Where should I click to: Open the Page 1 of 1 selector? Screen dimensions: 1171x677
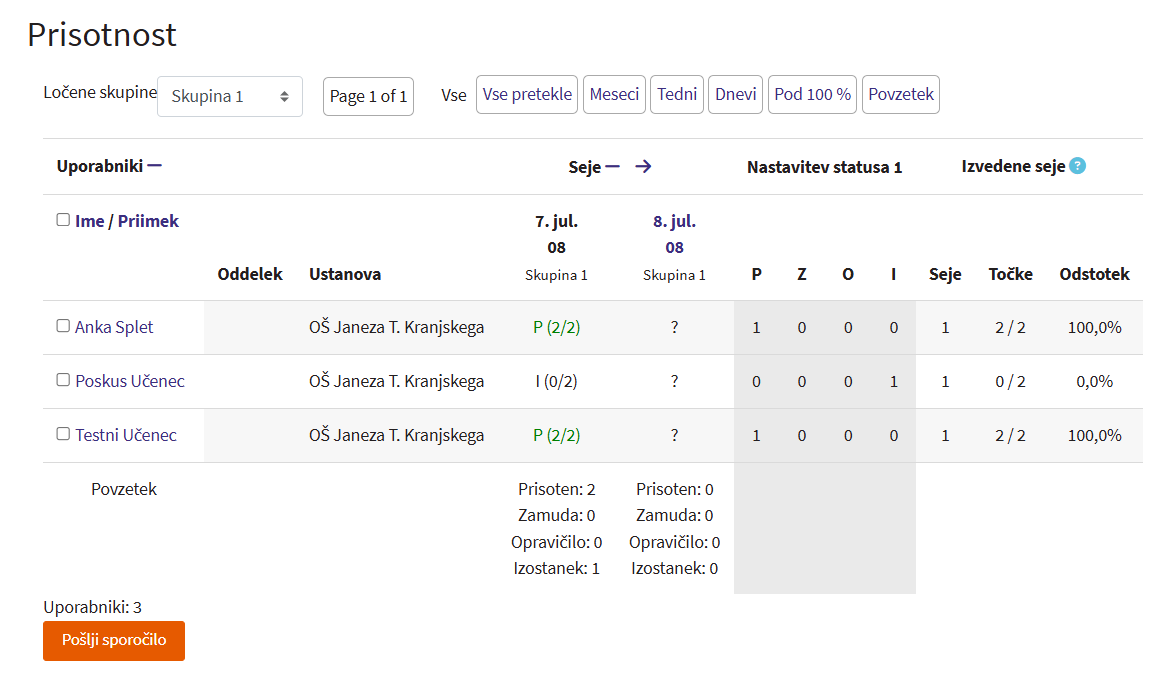368,97
